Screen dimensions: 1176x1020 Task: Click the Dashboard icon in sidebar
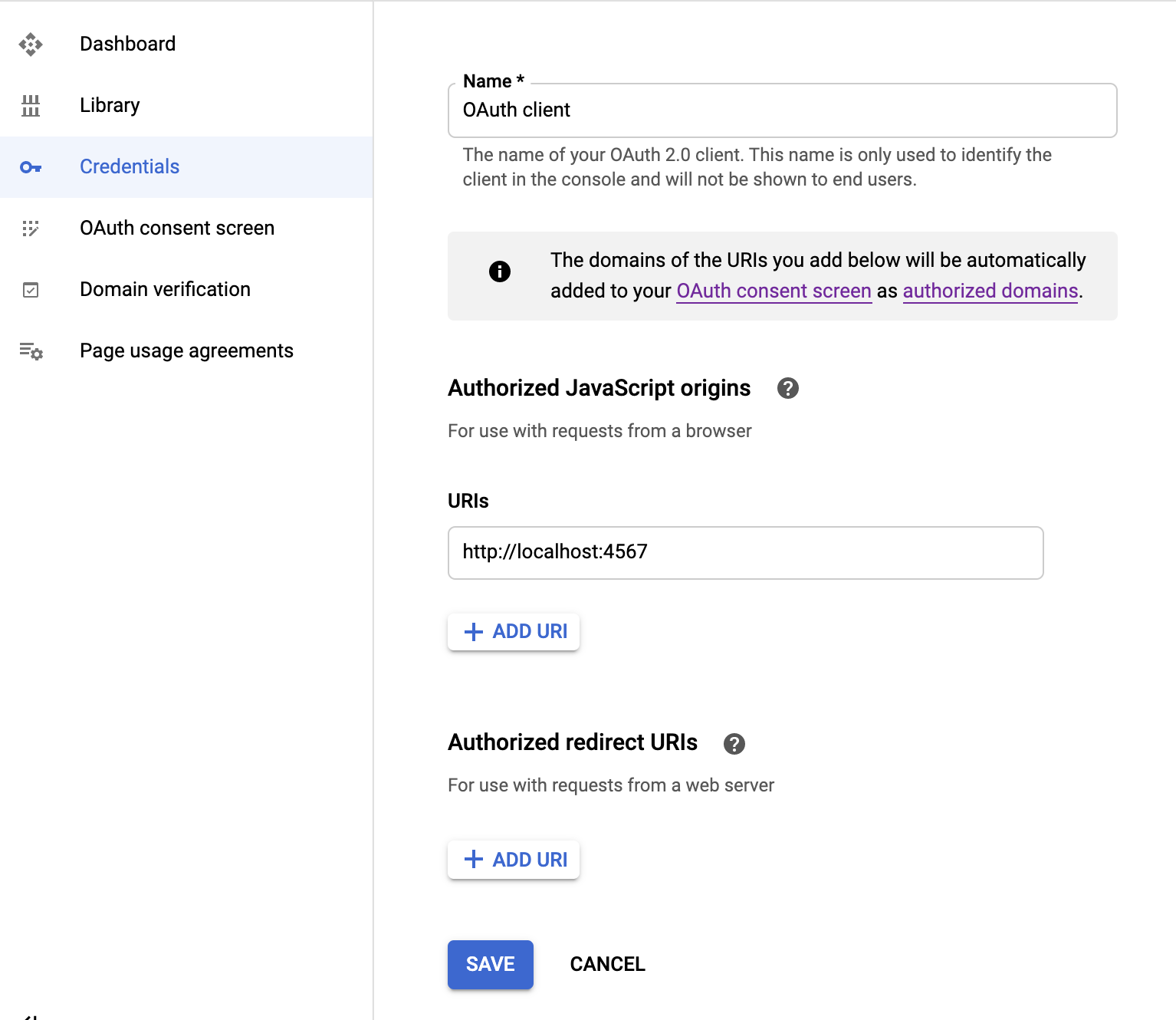[x=31, y=44]
